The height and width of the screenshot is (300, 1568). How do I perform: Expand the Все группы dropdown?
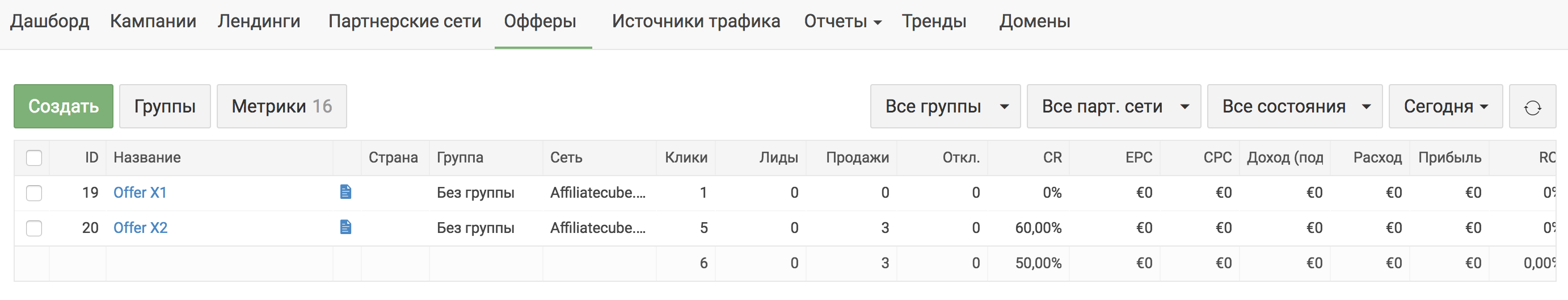(945, 106)
